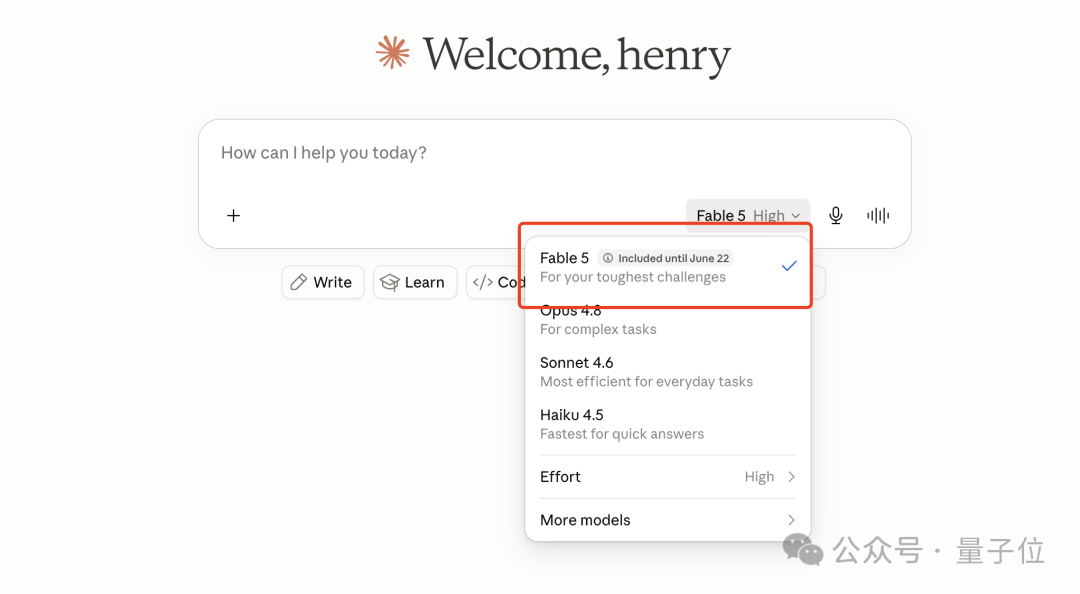Expand the More models submenu arrow

(x=791, y=520)
